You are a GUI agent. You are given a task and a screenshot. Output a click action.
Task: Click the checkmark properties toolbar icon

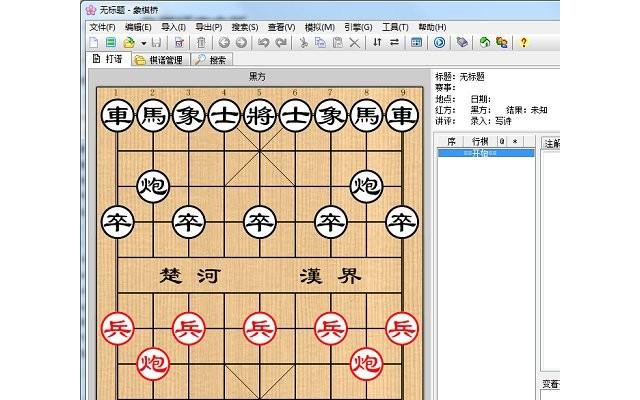pos(179,42)
